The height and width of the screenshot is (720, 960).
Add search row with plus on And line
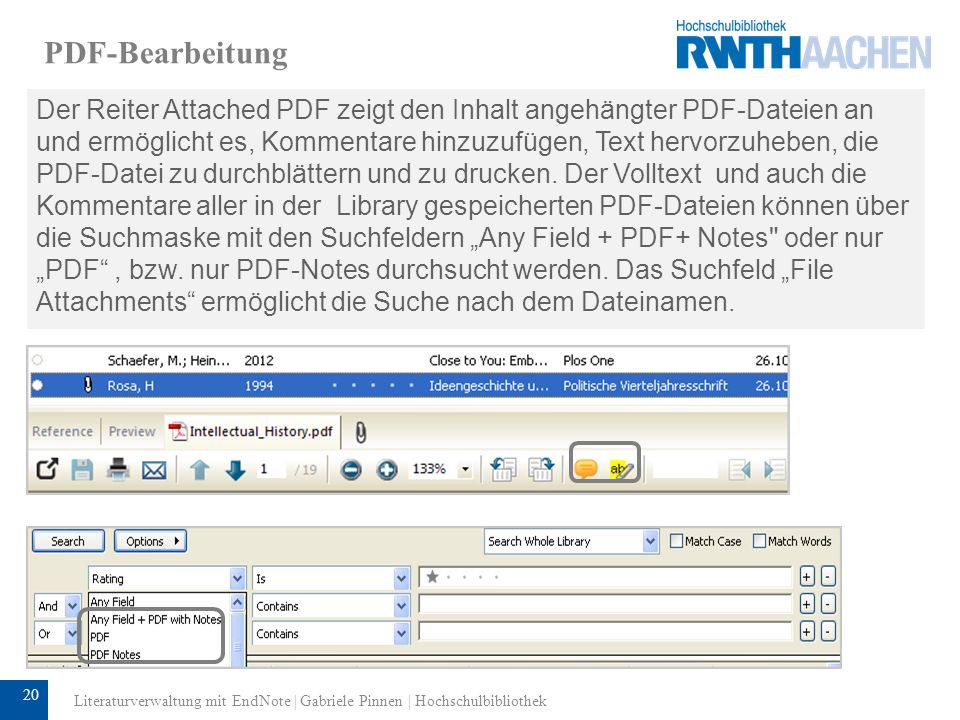(807, 604)
